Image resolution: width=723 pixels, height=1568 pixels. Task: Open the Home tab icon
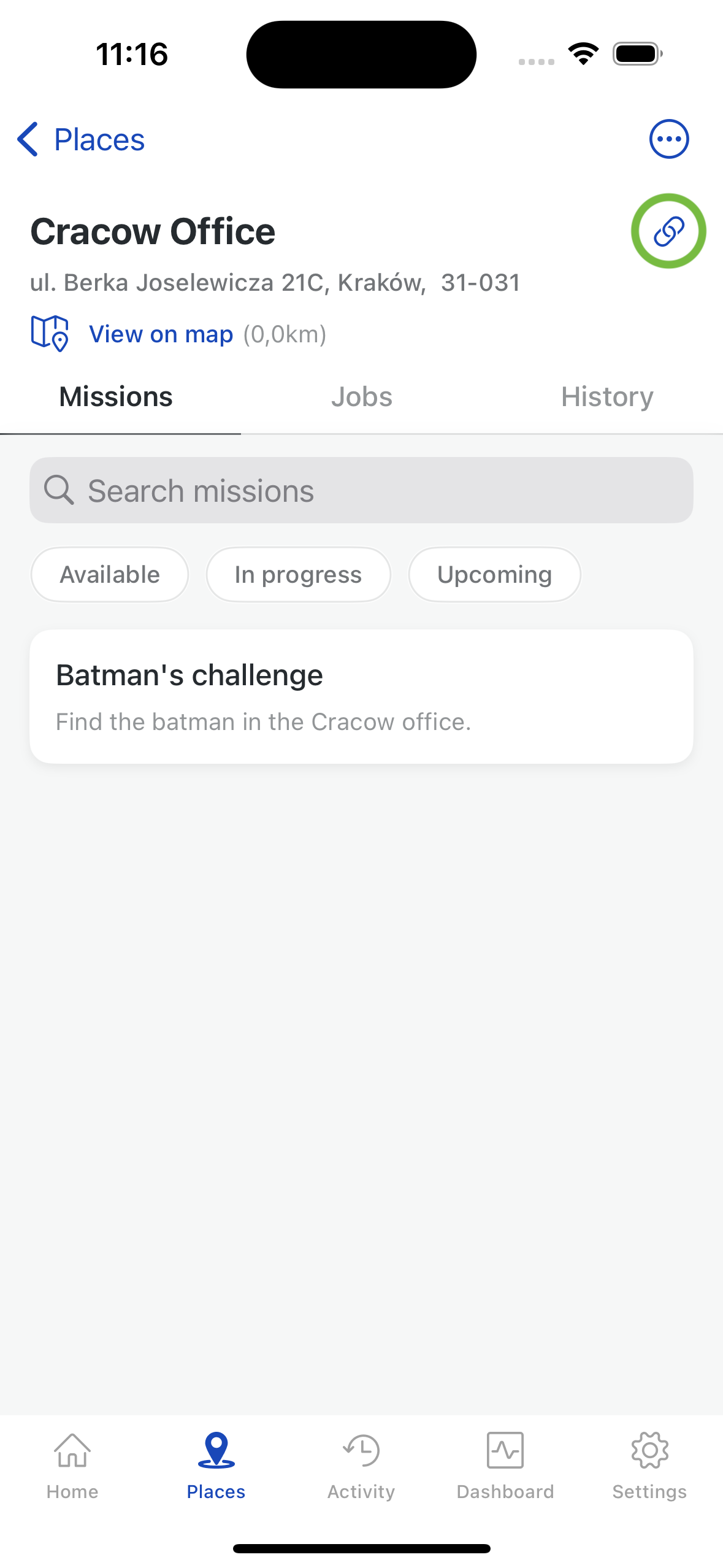pyautogui.click(x=72, y=1451)
